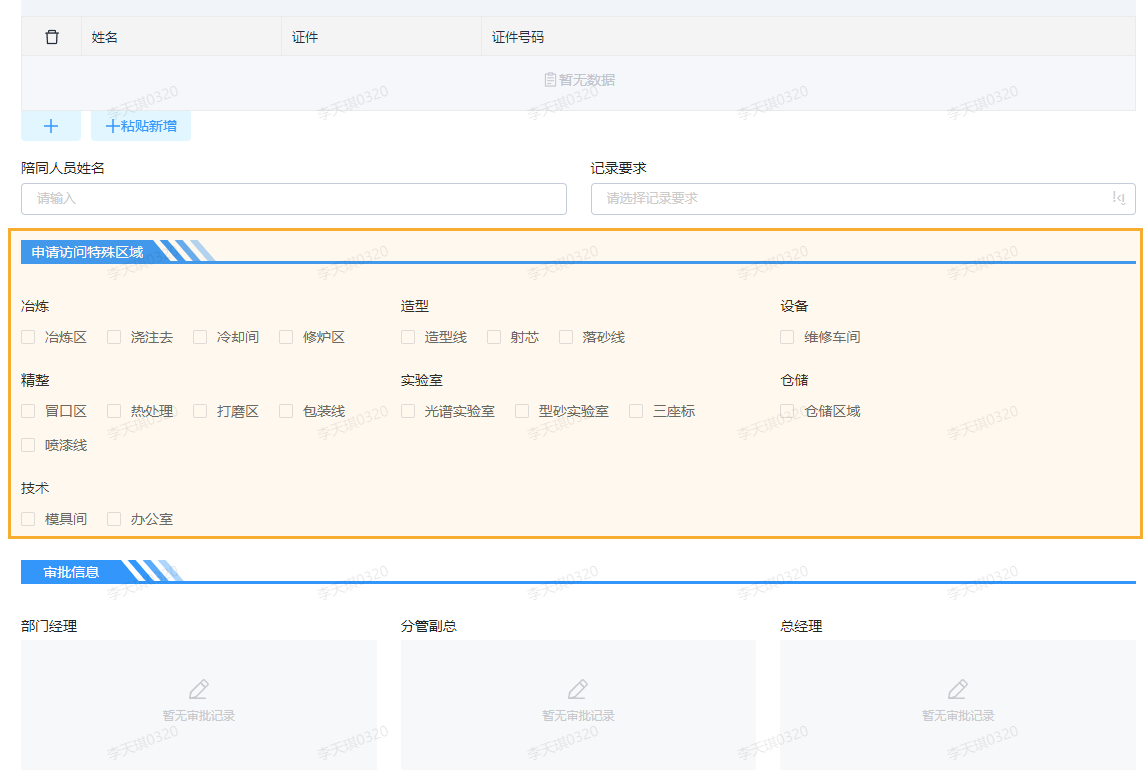Enable the 喷漆线 option
This screenshot has height=779, width=1148.
28,445
